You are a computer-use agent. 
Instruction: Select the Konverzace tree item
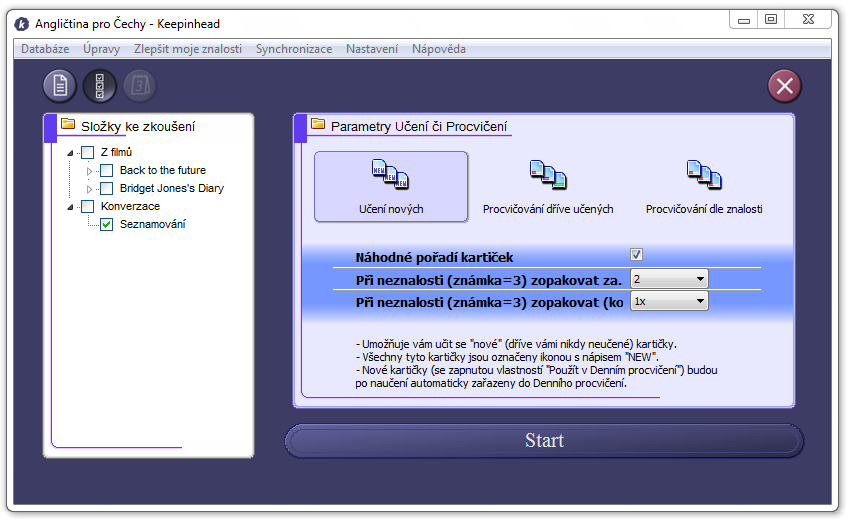click(x=130, y=206)
